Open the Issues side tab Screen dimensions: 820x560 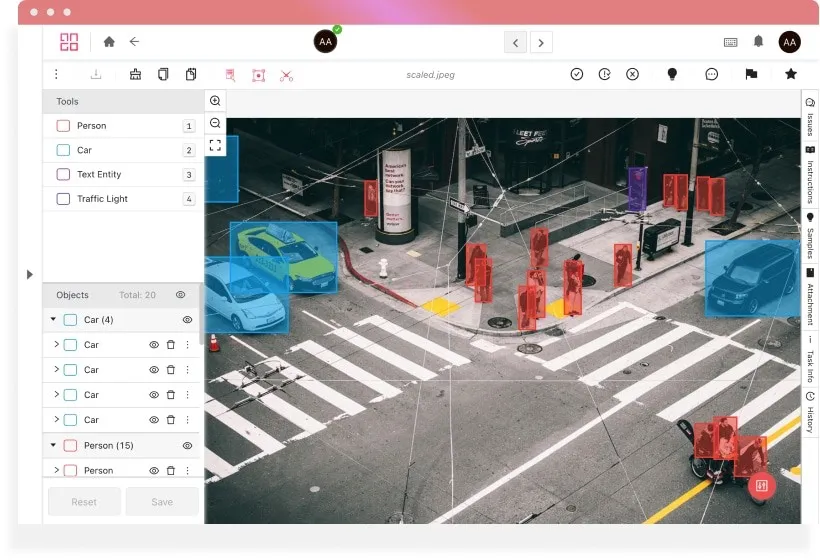(x=810, y=117)
